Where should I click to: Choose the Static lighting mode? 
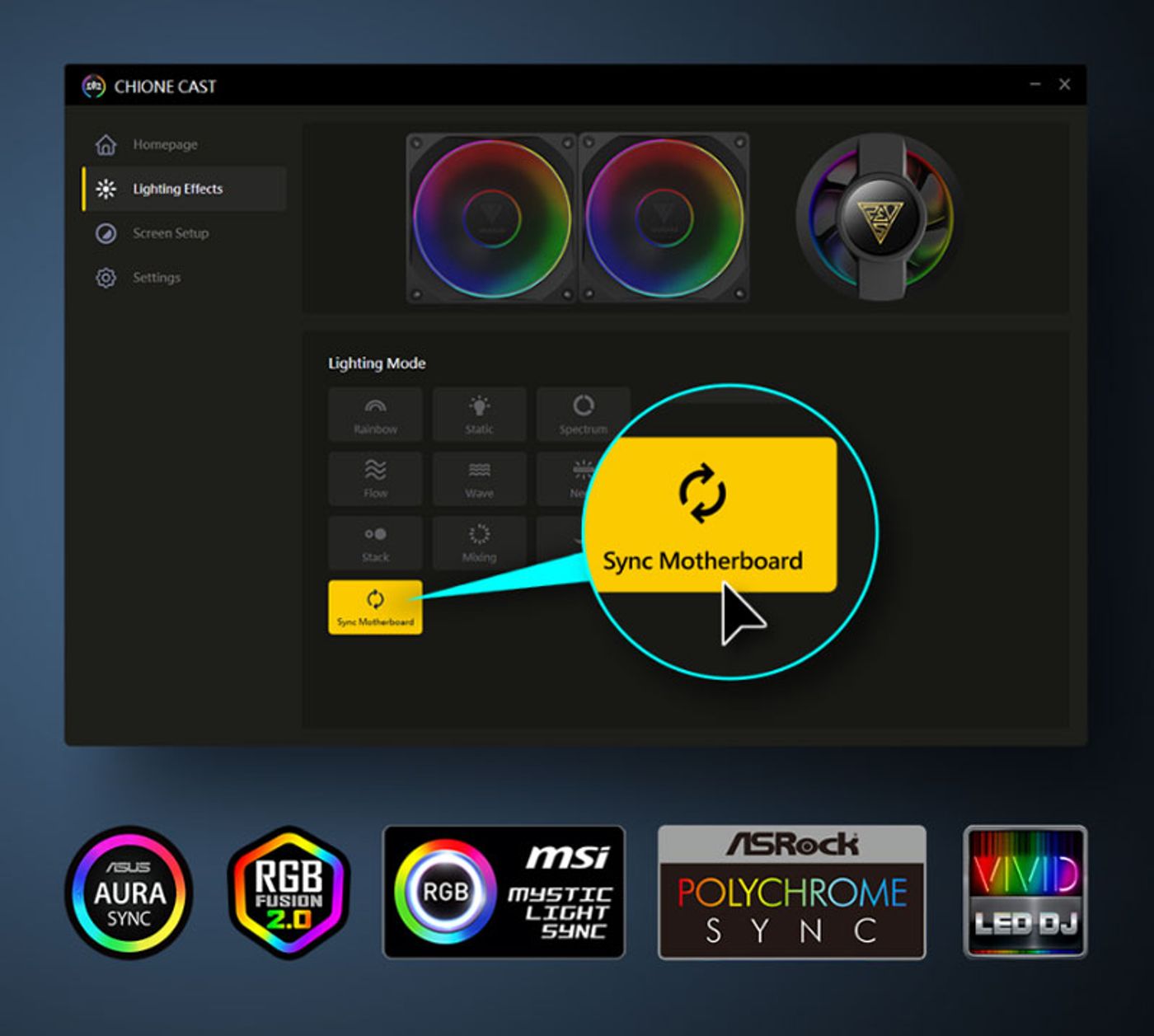click(479, 415)
